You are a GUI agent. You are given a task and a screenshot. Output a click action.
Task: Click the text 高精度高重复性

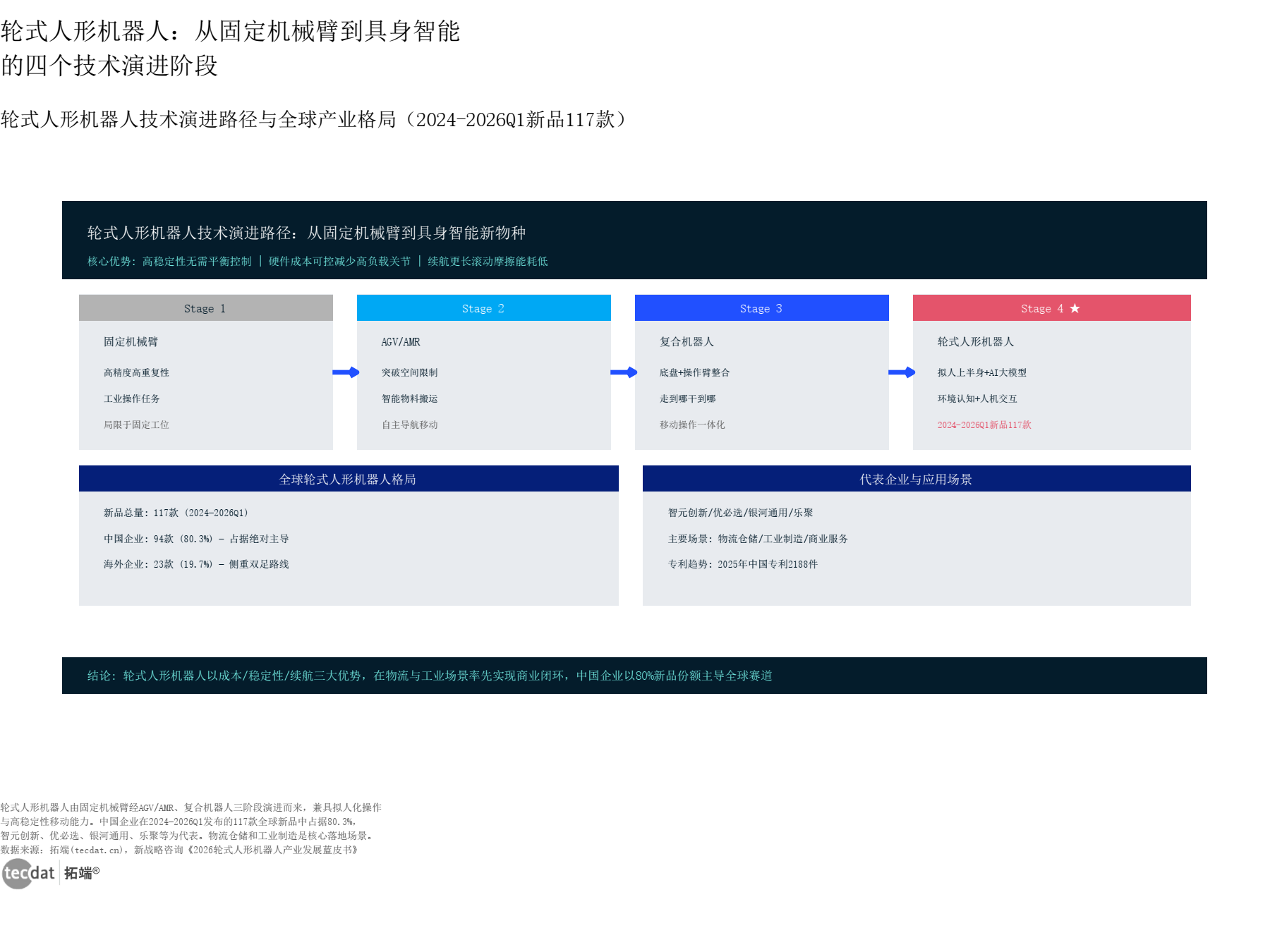(x=136, y=372)
